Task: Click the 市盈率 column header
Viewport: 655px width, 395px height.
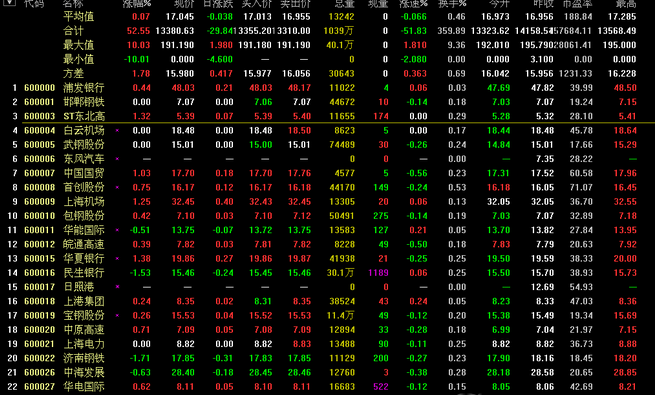Action: click(x=578, y=4)
